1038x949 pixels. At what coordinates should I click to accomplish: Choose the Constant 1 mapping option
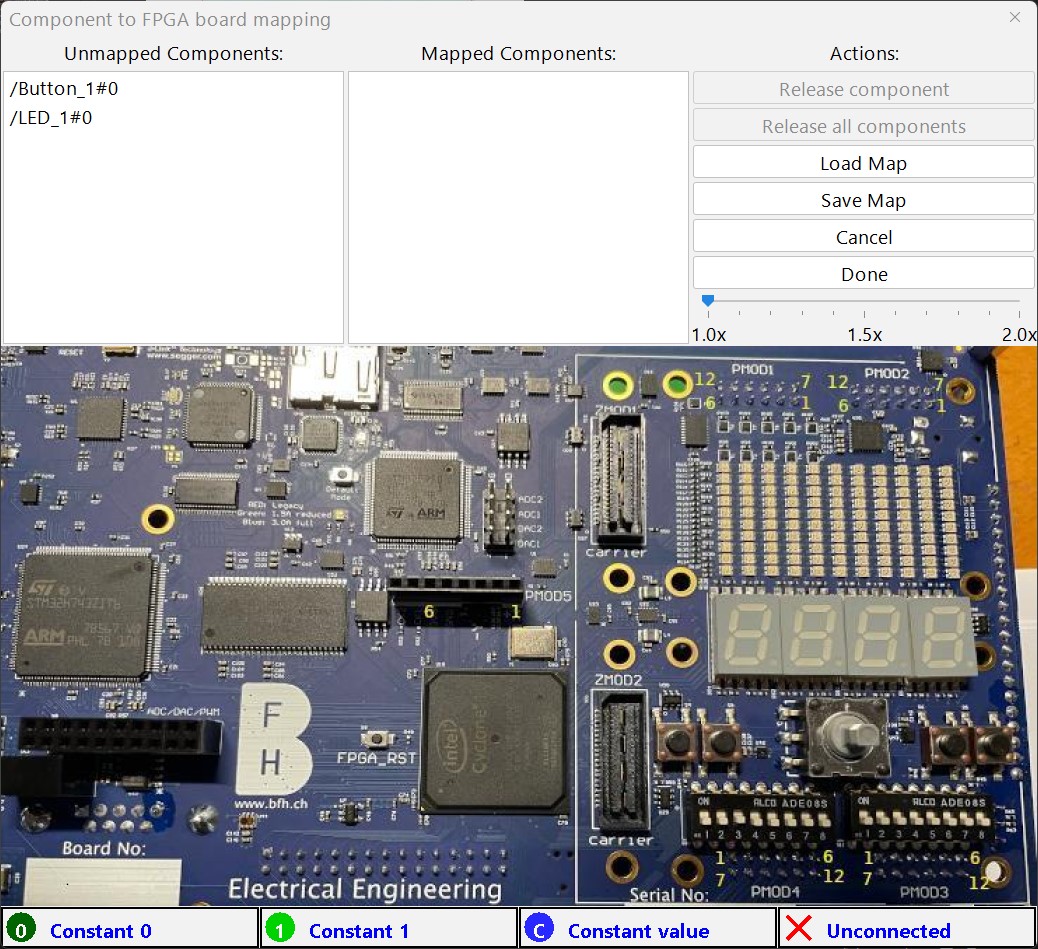389,930
